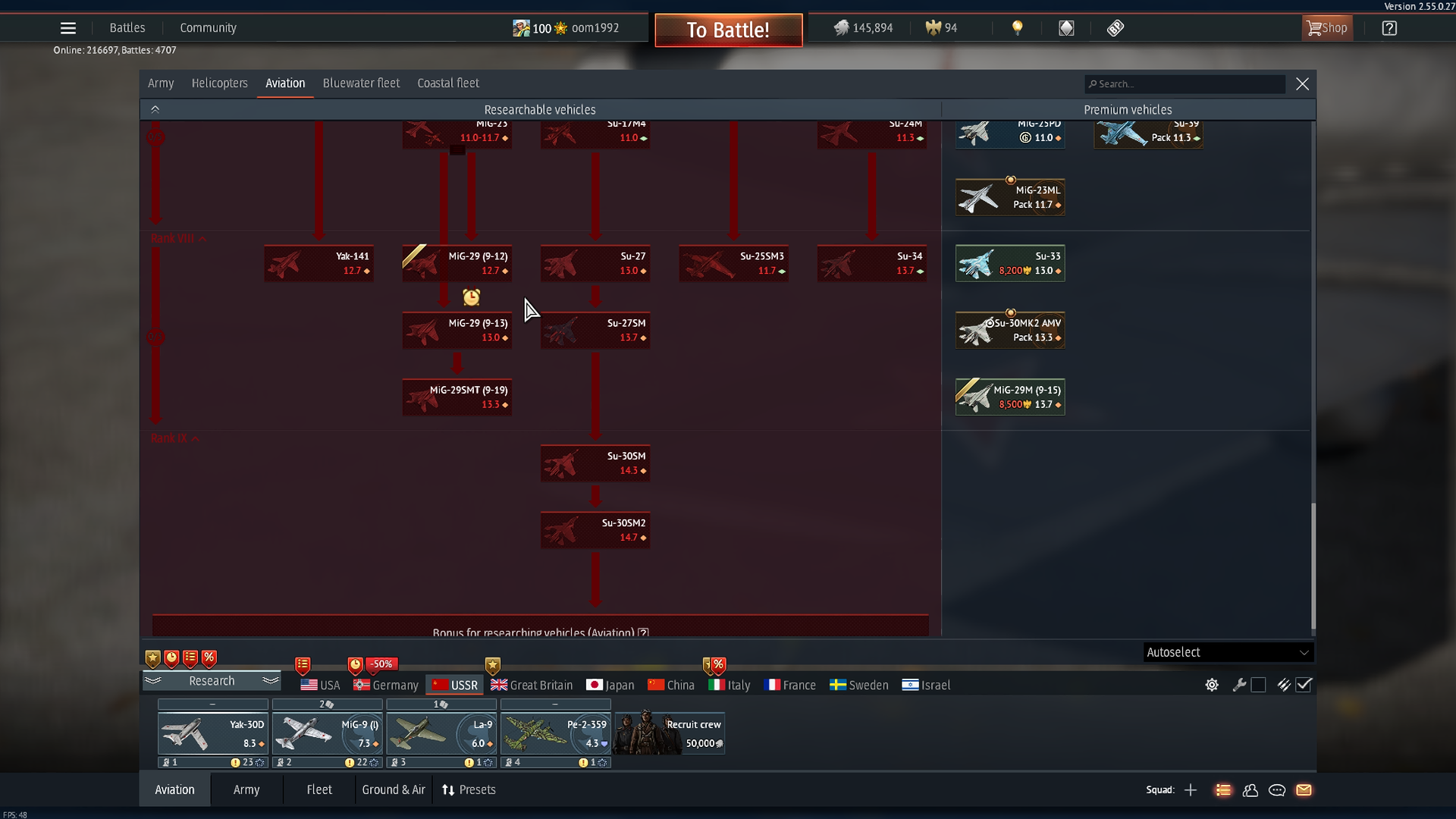Click the tech tree vertical scrollbar
Viewport: 1456px width, 819px height.
tap(1313, 565)
